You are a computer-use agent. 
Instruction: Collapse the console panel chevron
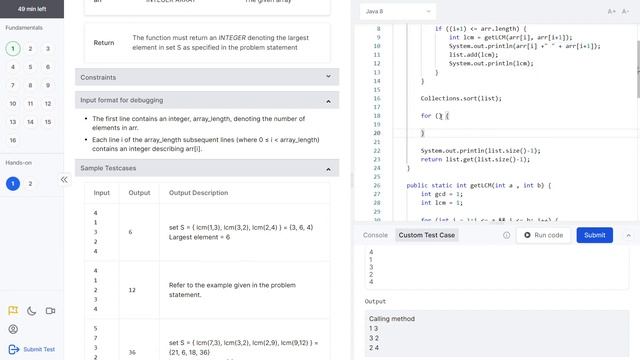click(629, 236)
